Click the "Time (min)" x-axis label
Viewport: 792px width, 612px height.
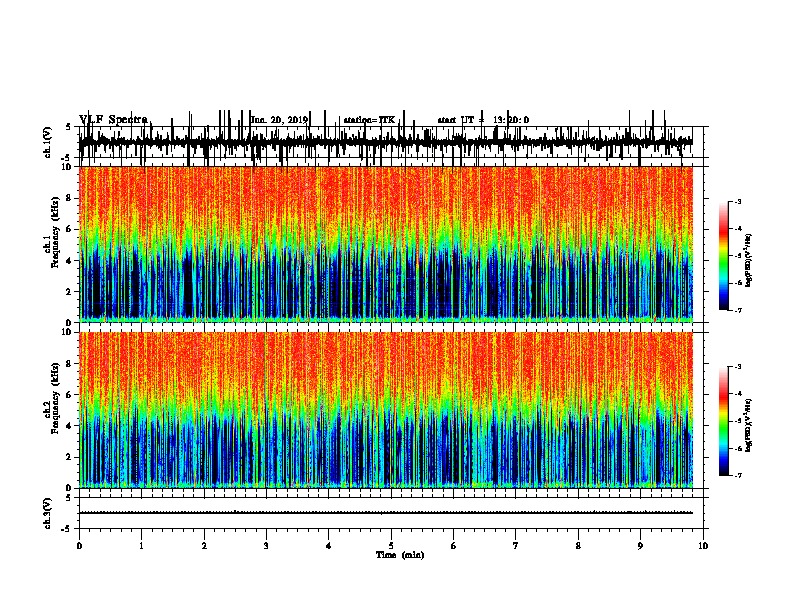[400, 555]
